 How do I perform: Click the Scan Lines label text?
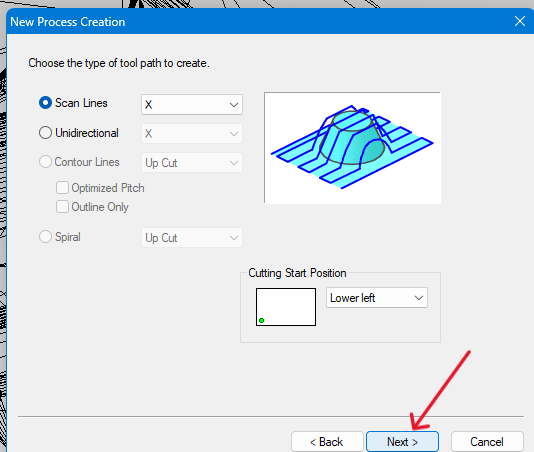[x=81, y=103]
